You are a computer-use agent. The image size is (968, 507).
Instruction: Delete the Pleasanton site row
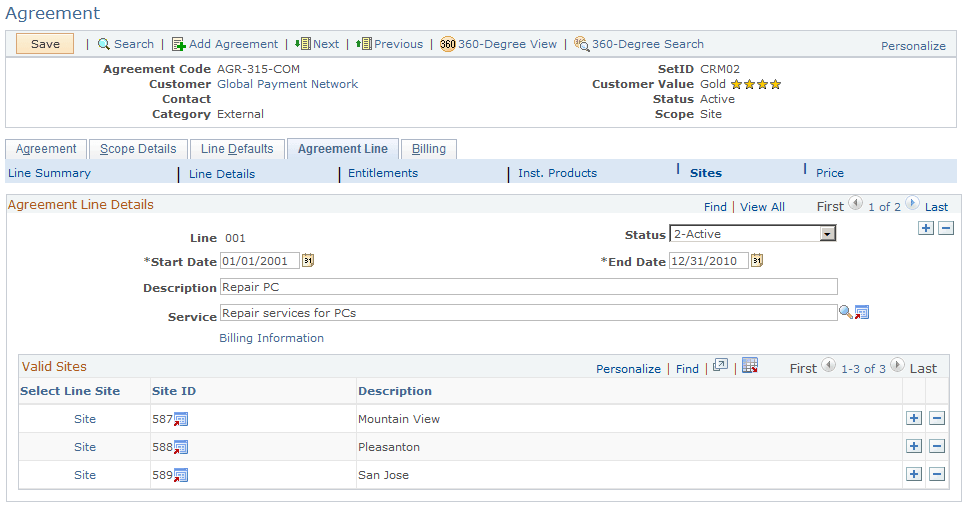tap(937, 446)
